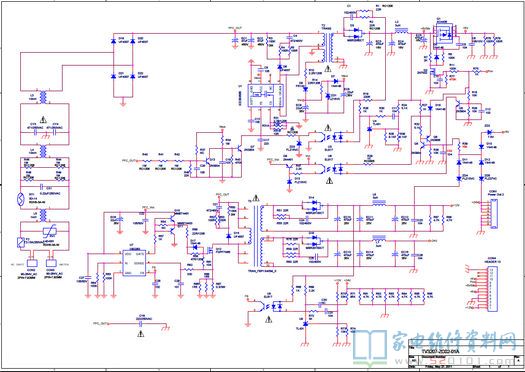Click the U9 EL817 optocoupler near bottom
This screenshot has width=525, height=372.
[267, 306]
